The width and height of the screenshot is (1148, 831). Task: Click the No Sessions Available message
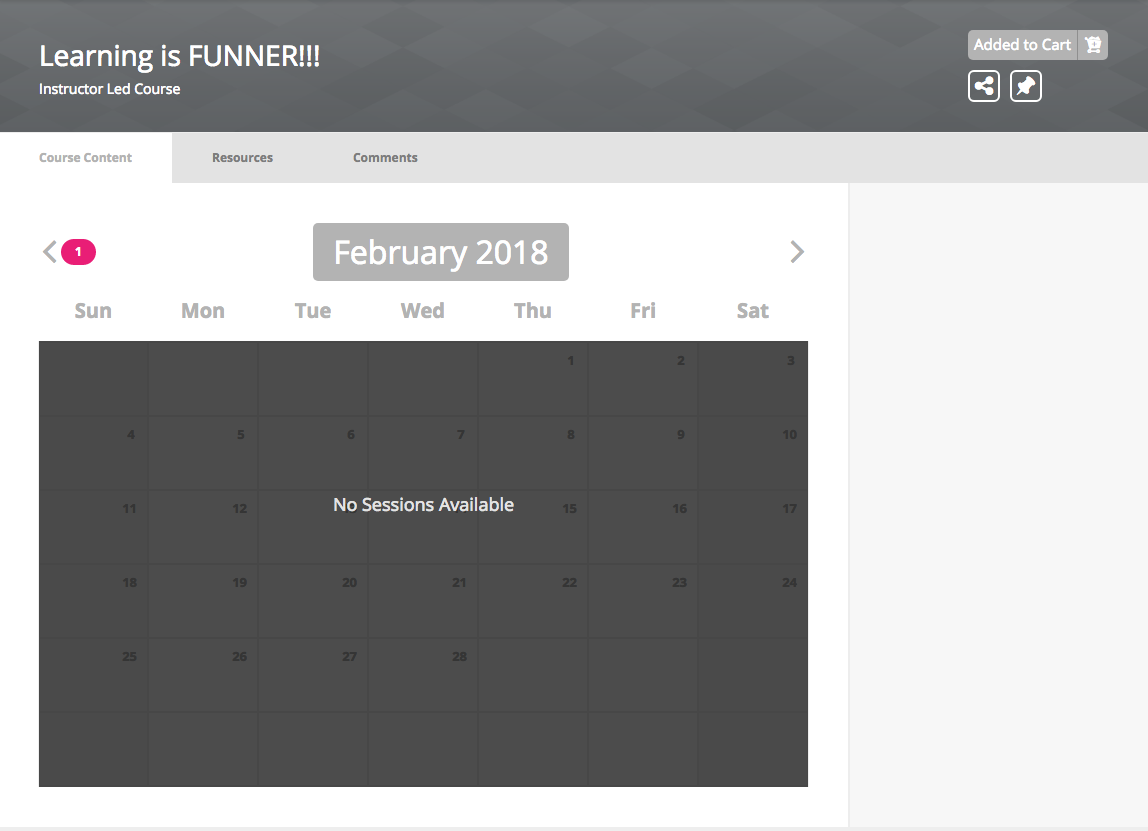click(423, 504)
